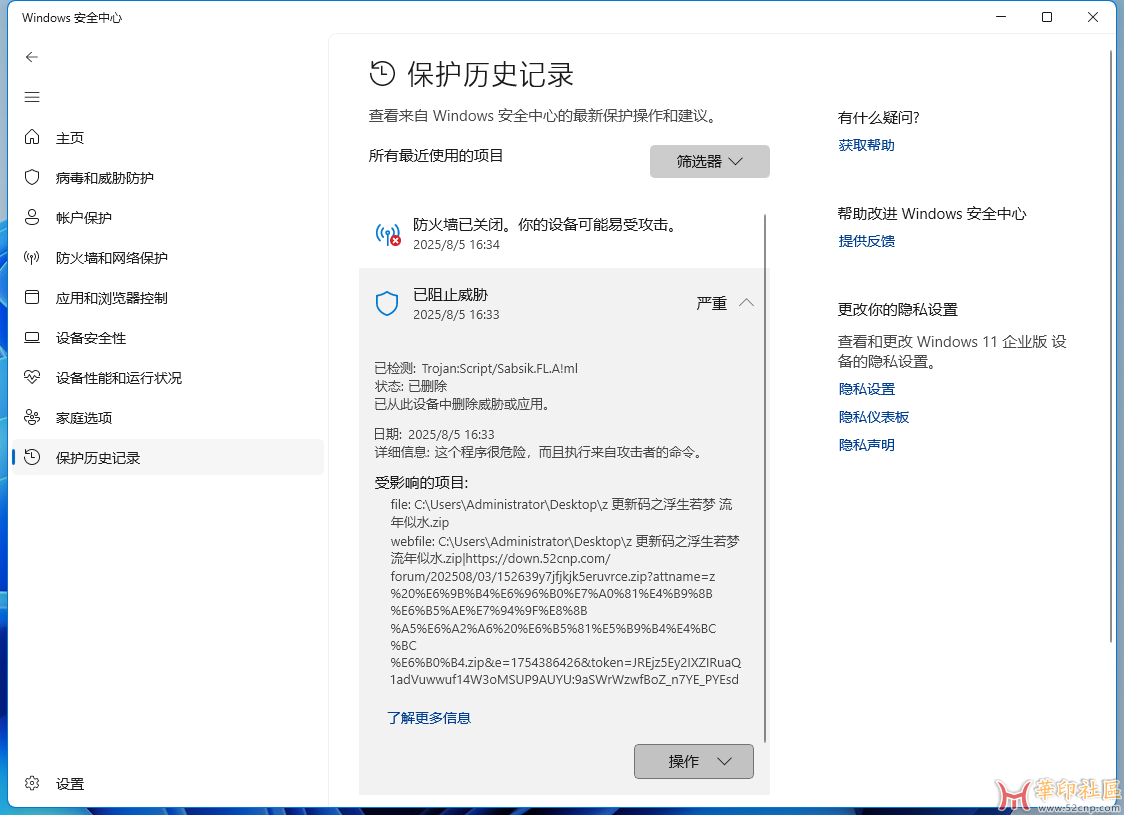Expand the 防火墙已关闭 history entry
The width and height of the screenshot is (1124, 815).
click(x=562, y=234)
